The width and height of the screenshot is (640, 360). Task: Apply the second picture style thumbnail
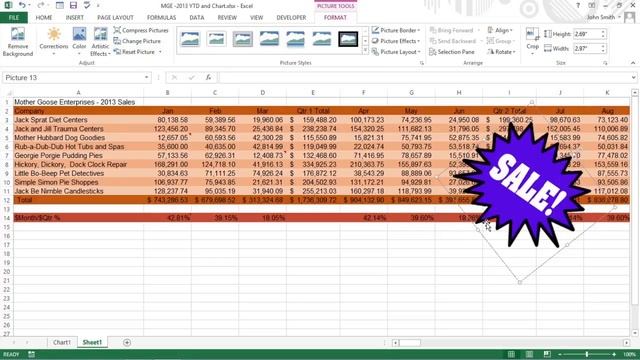[x=216, y=39]
